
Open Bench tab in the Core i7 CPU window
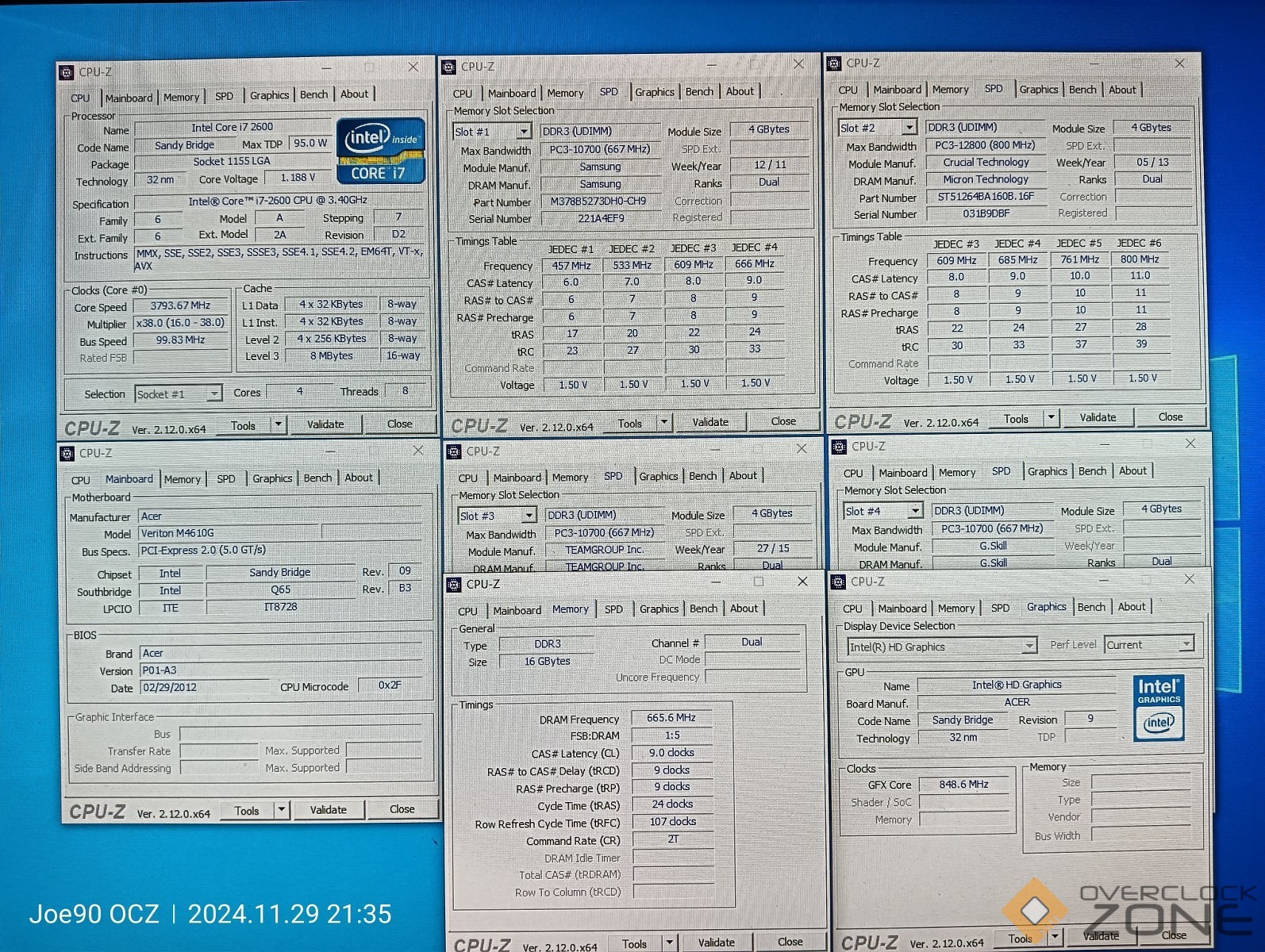313,94
